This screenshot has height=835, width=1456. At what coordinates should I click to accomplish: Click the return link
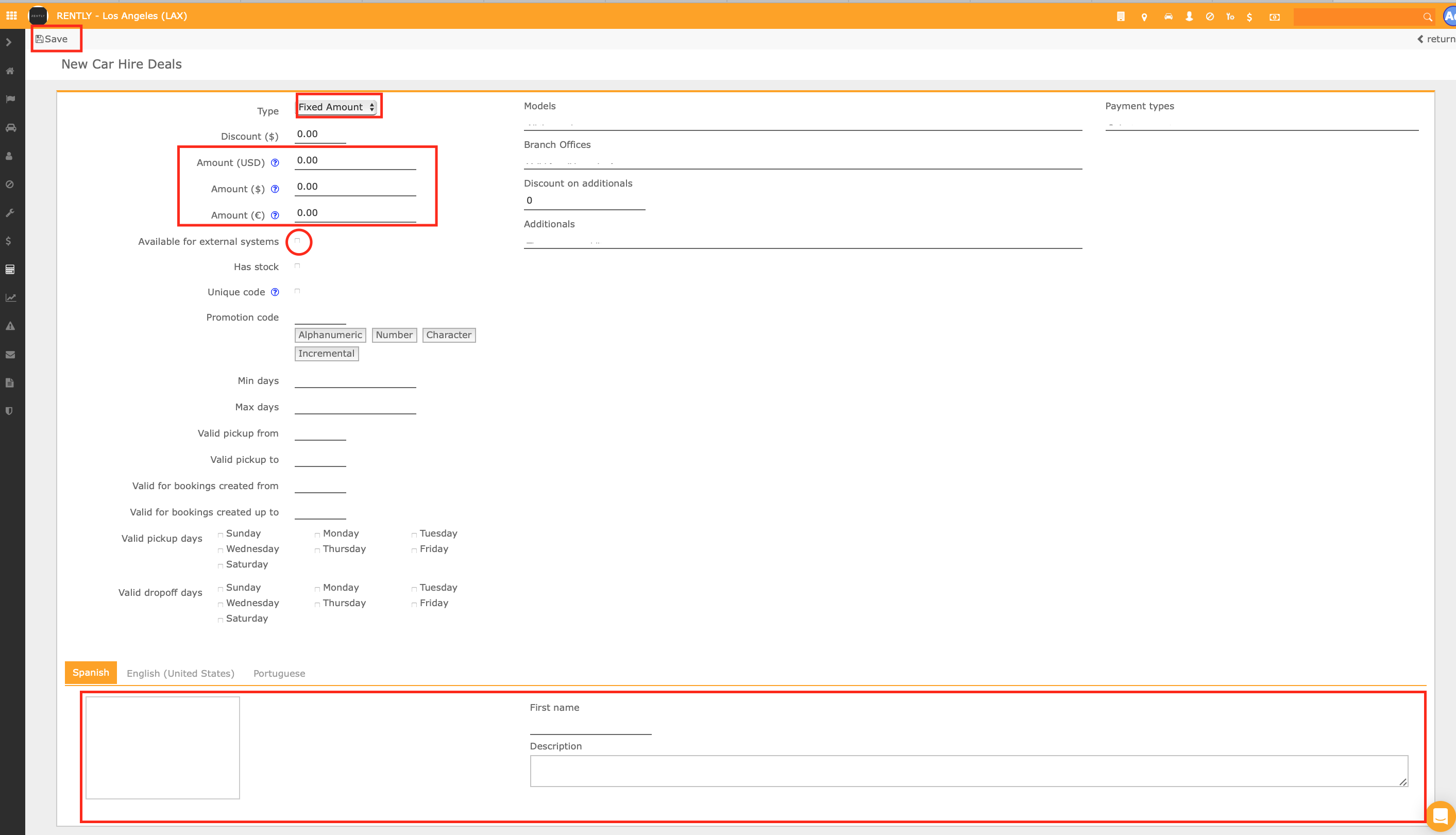click(1436, 39)
